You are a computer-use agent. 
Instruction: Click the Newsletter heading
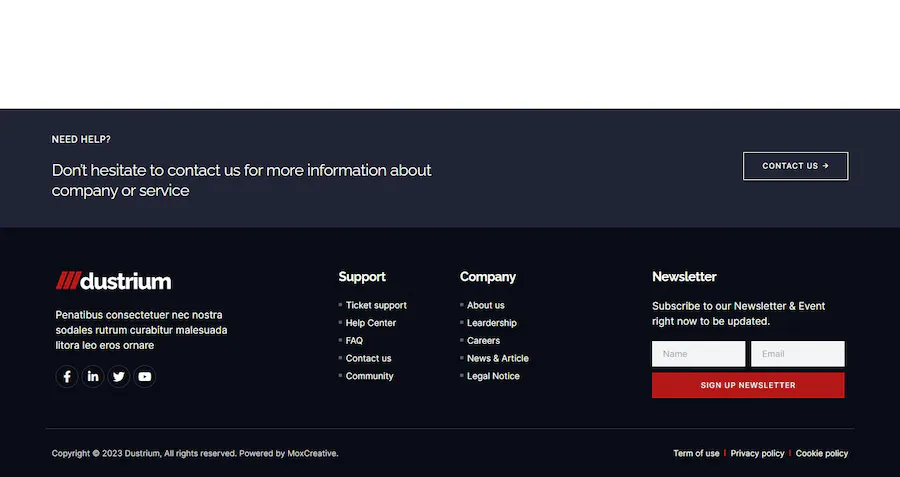point(684,277)
